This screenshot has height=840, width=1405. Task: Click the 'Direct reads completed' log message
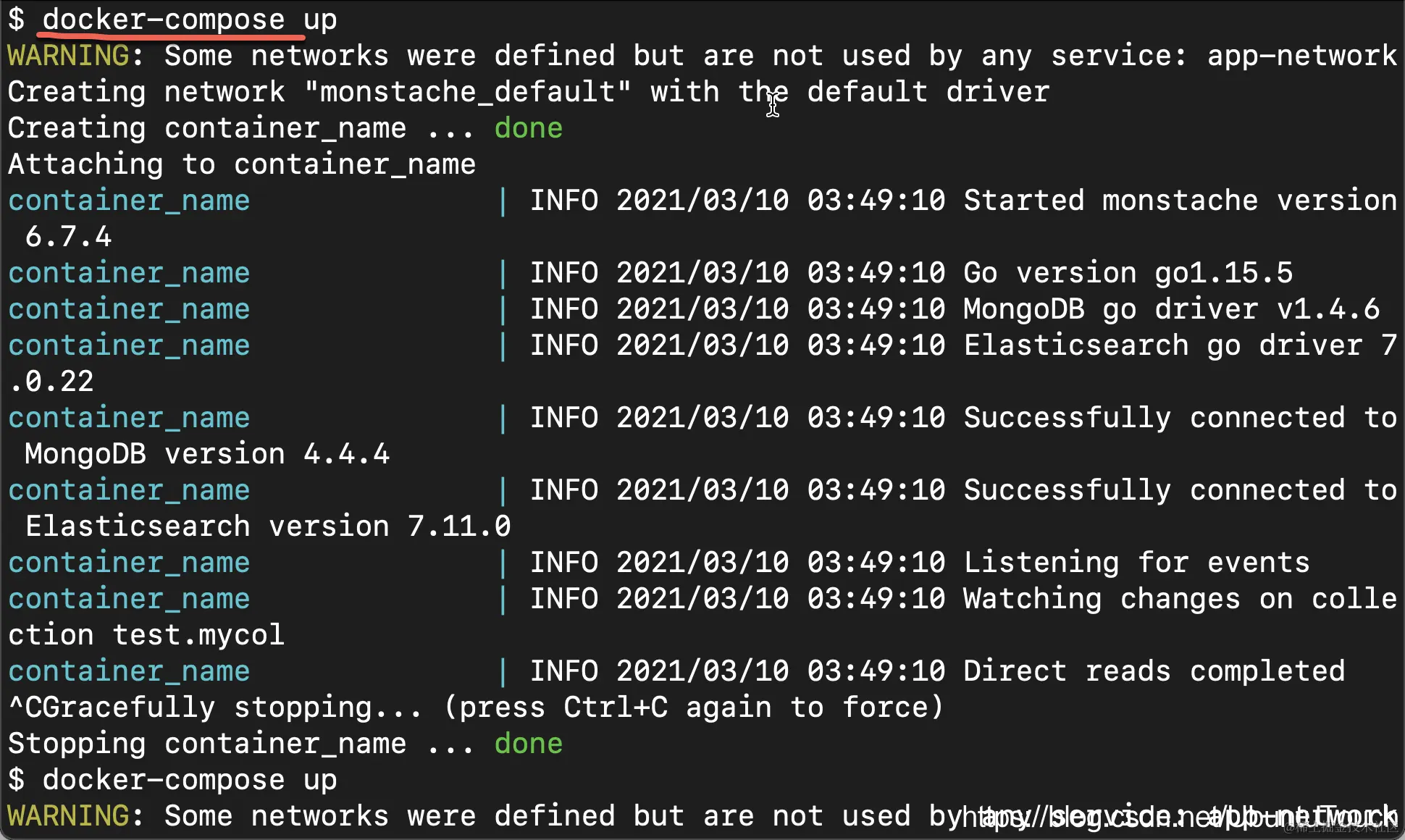point(1154,671)
